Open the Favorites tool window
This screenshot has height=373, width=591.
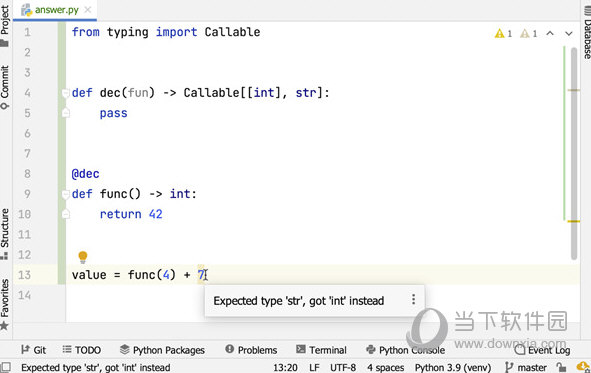coord(5,304)
